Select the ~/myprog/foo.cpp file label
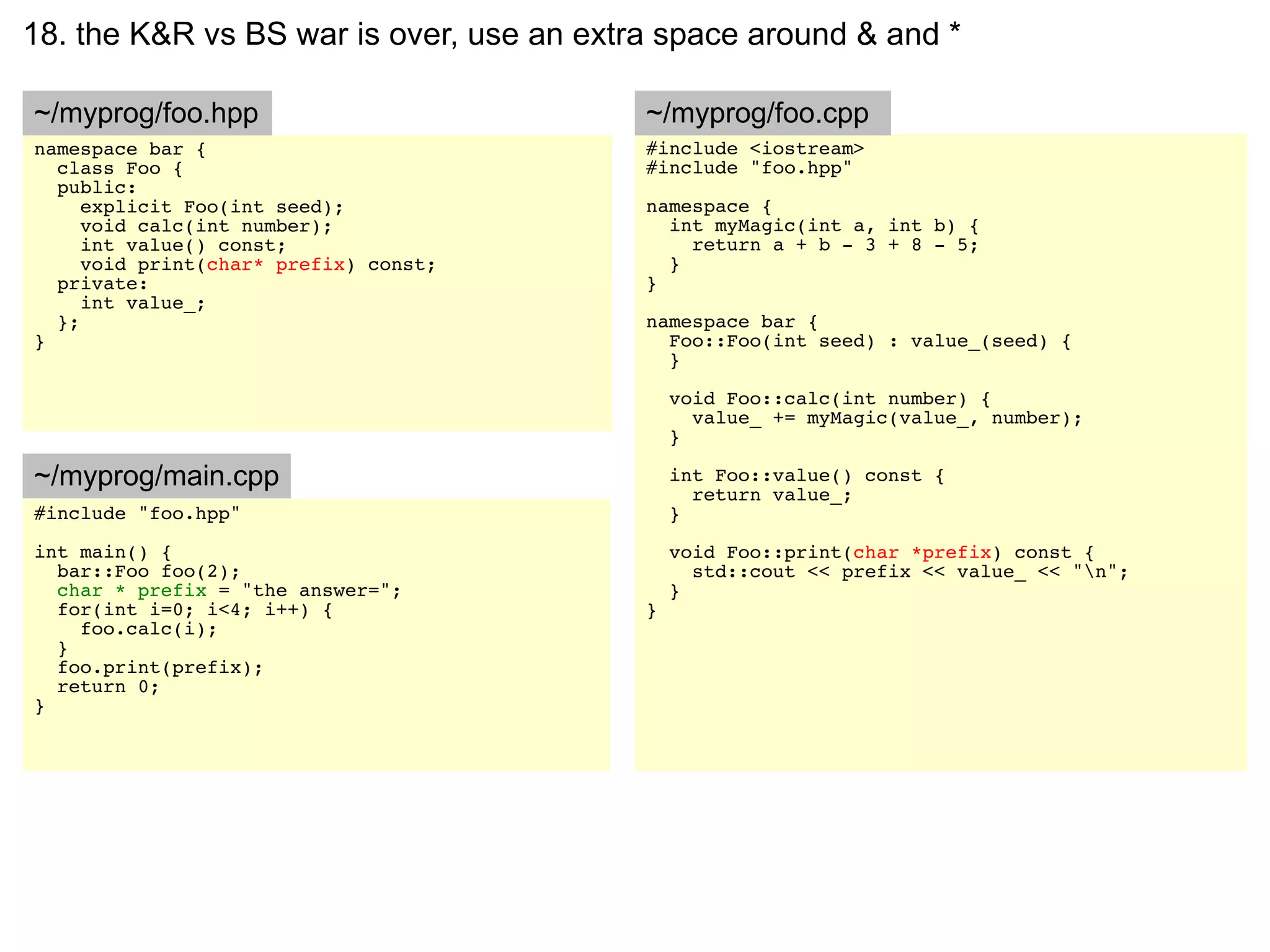 [762, 113]
